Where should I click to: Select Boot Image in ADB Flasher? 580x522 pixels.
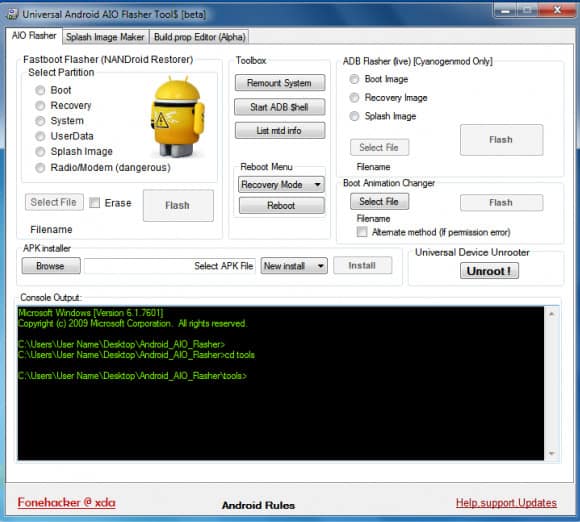pyautogui.click(x=354, y=79)
